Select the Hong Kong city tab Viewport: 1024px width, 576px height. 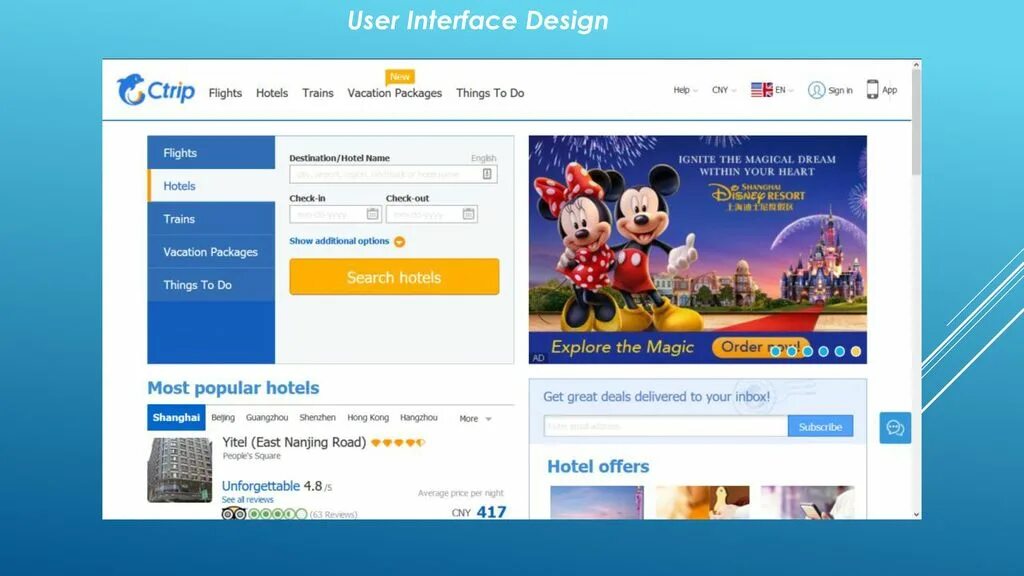[368, 417]
